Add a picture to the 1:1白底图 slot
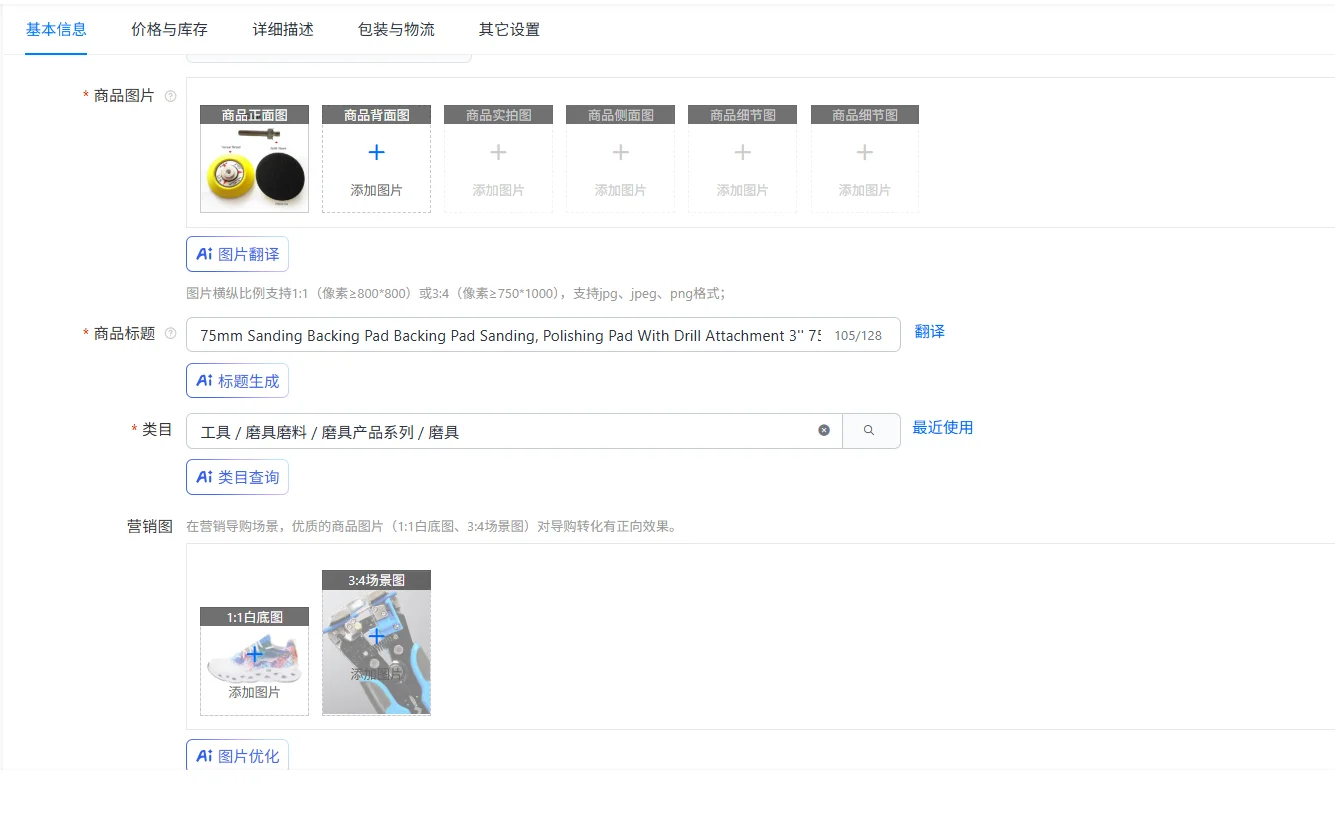This screenshot has width=1335, height=815. tap(254, 662)
